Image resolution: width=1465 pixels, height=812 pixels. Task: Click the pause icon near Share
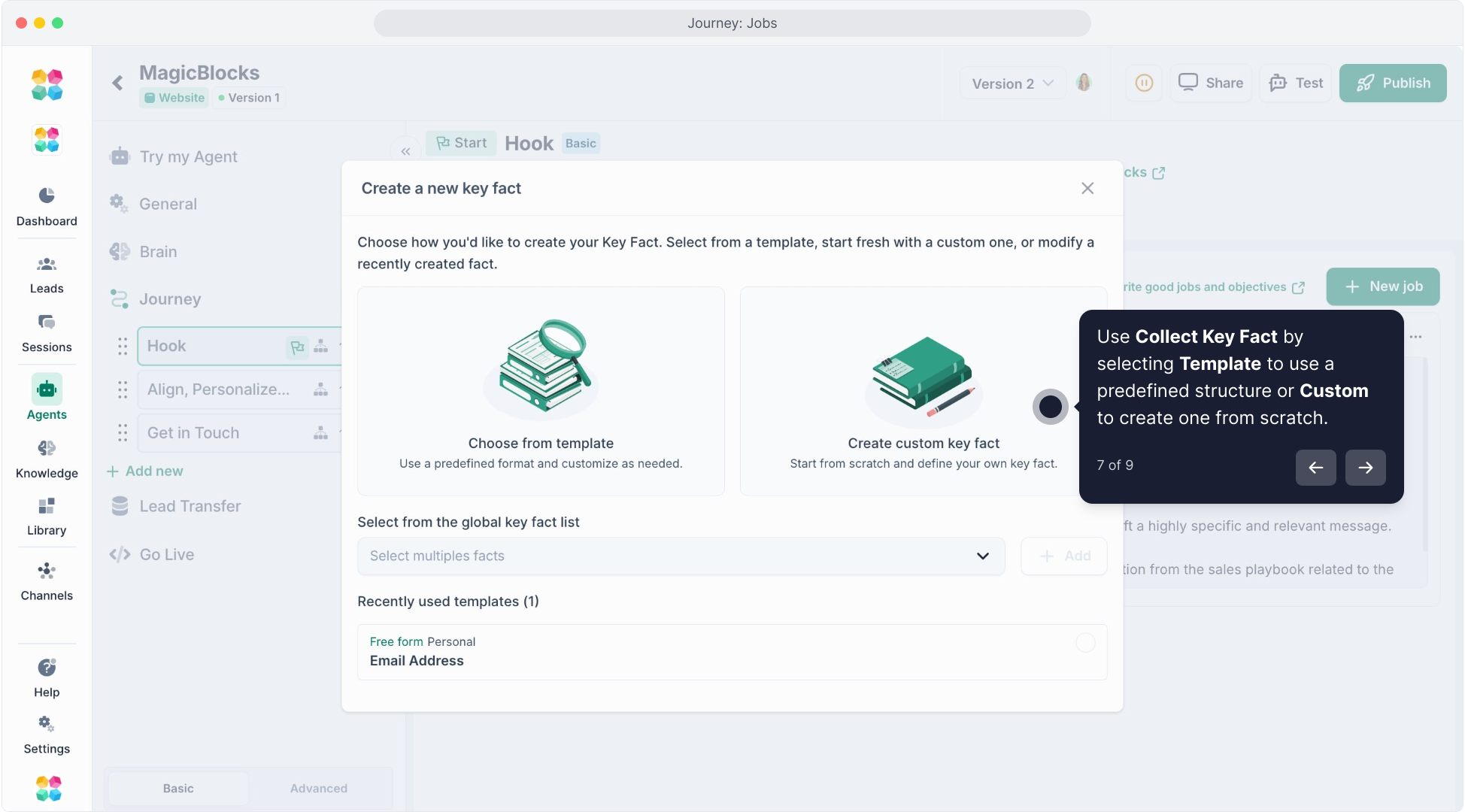[1144, 83]
